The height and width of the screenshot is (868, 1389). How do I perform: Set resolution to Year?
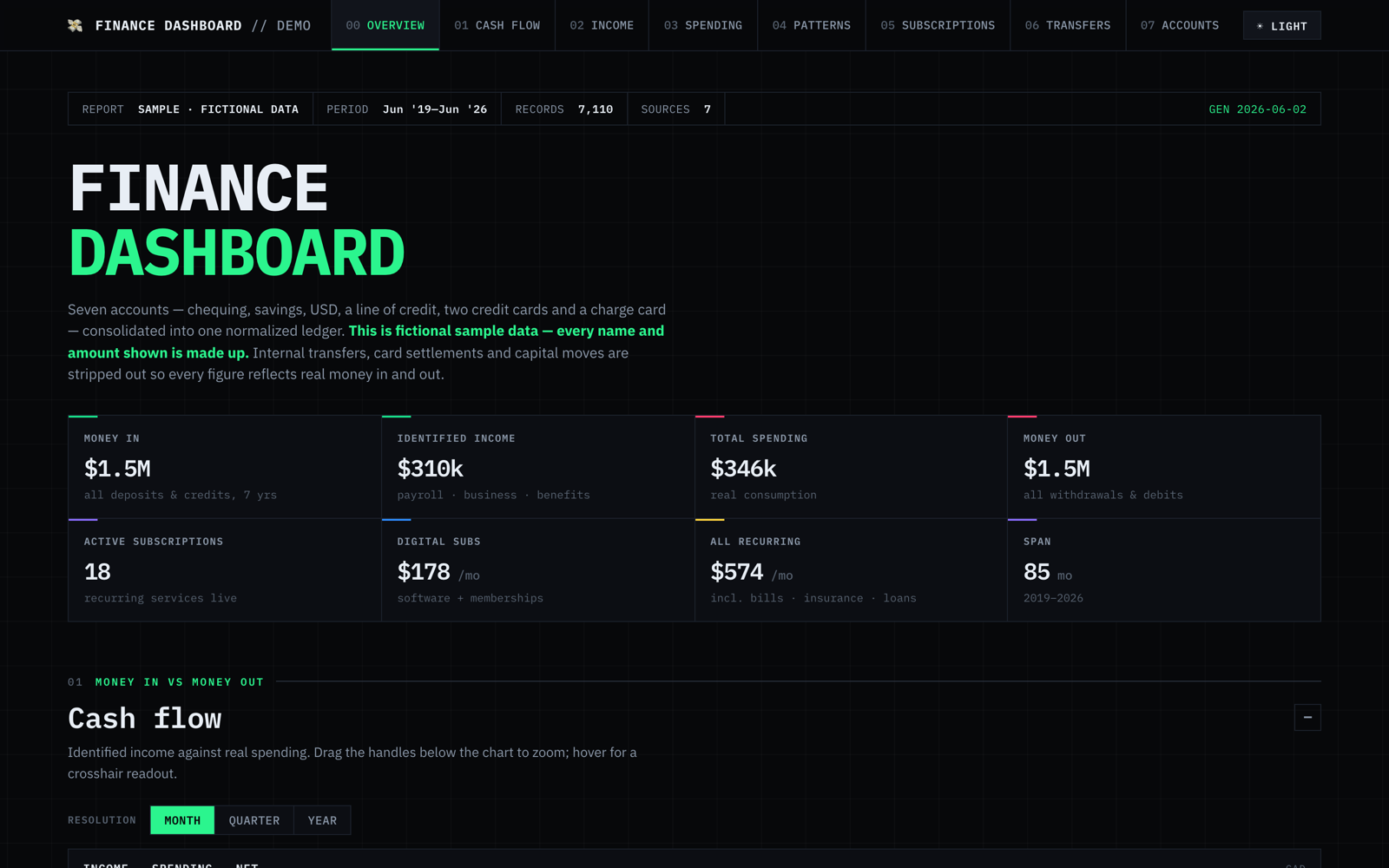point(322,820)
